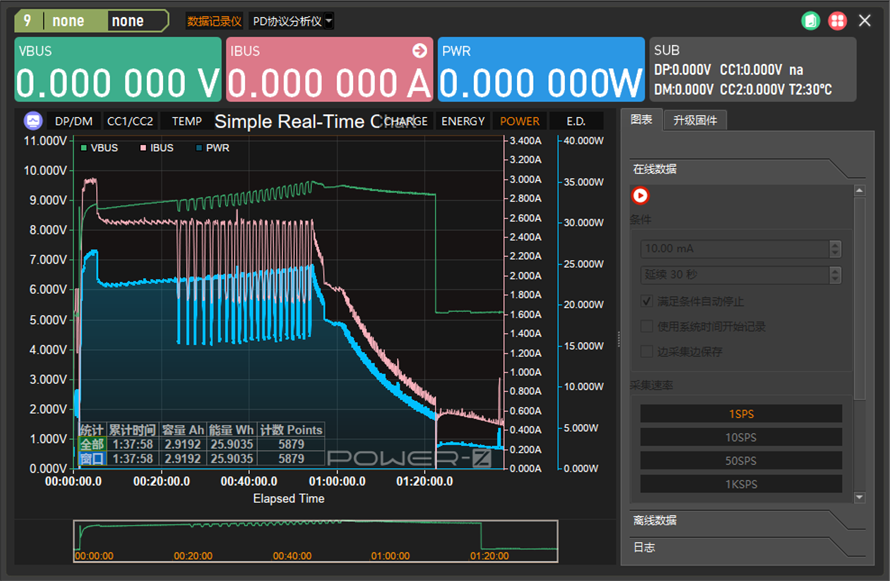890x581 pixels.
Task: Click the 窗口 statistics row label
Action: point(92,458)
